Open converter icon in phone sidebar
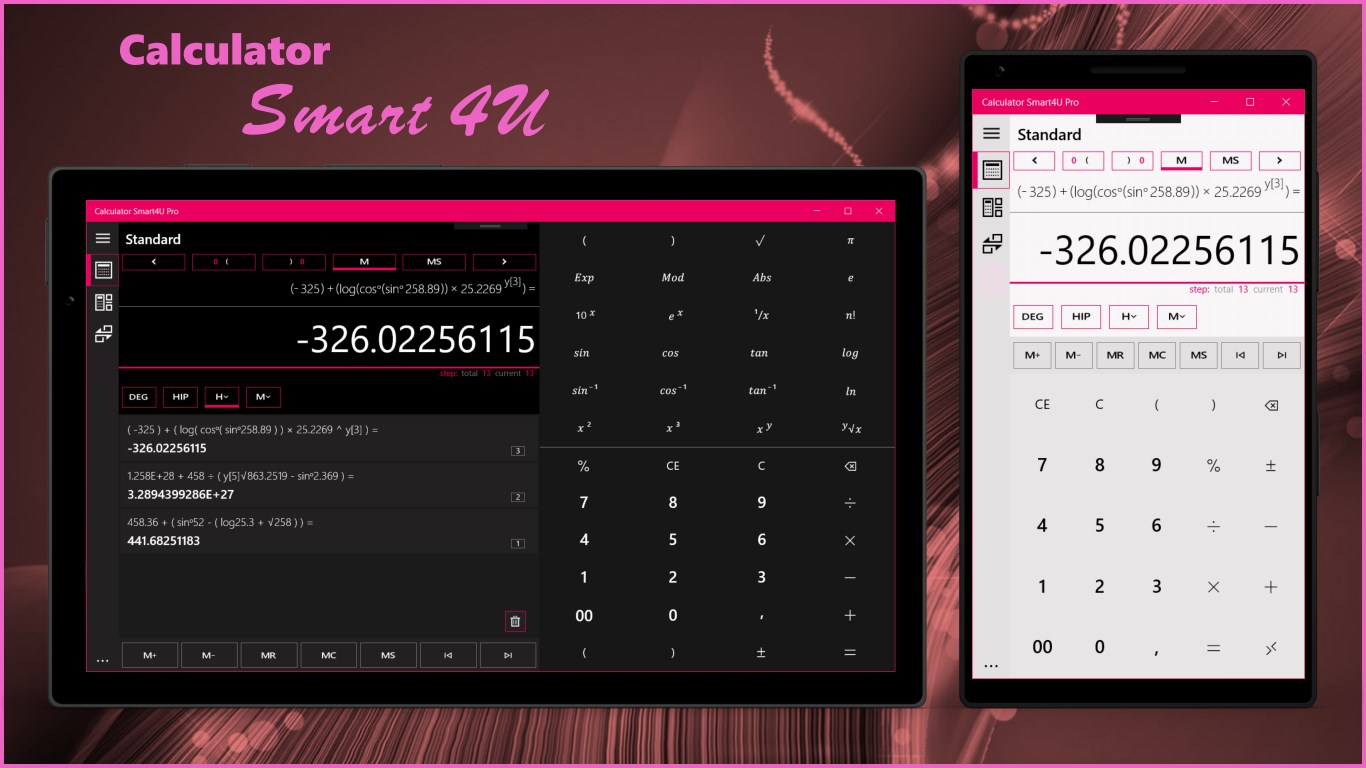The width and height of the screenshot is (1366, 768). click(x=992, y=244)
